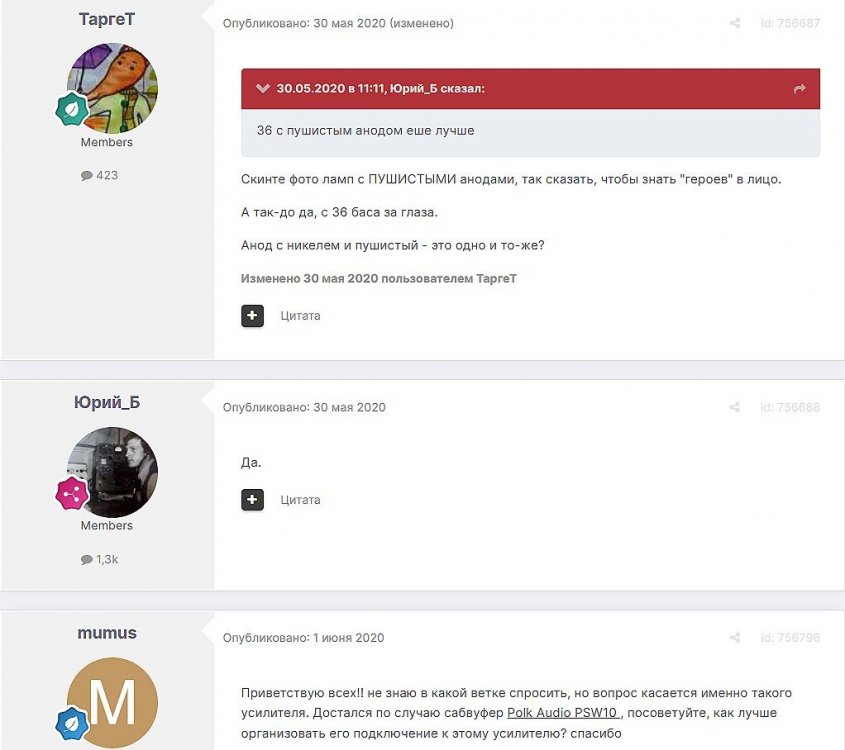The height and width of the screenshot is (750, 845).
Task: Collapse the quote from Юрий_Б
Action: click(x=262, y=88)
